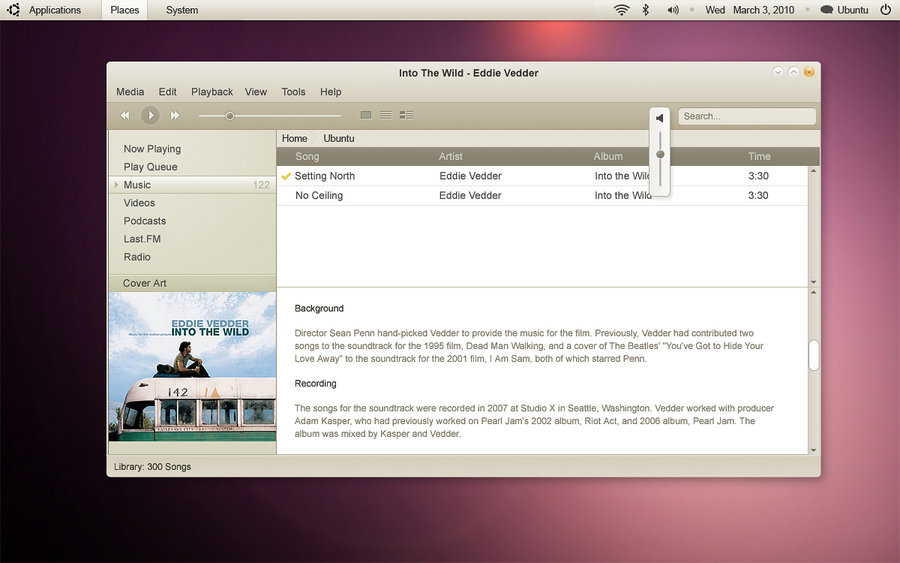Image resolution: width=900 pixels, height=563 pixels.
Task: Click the vertical volume slider knob
Action: (x=660, y=154)
